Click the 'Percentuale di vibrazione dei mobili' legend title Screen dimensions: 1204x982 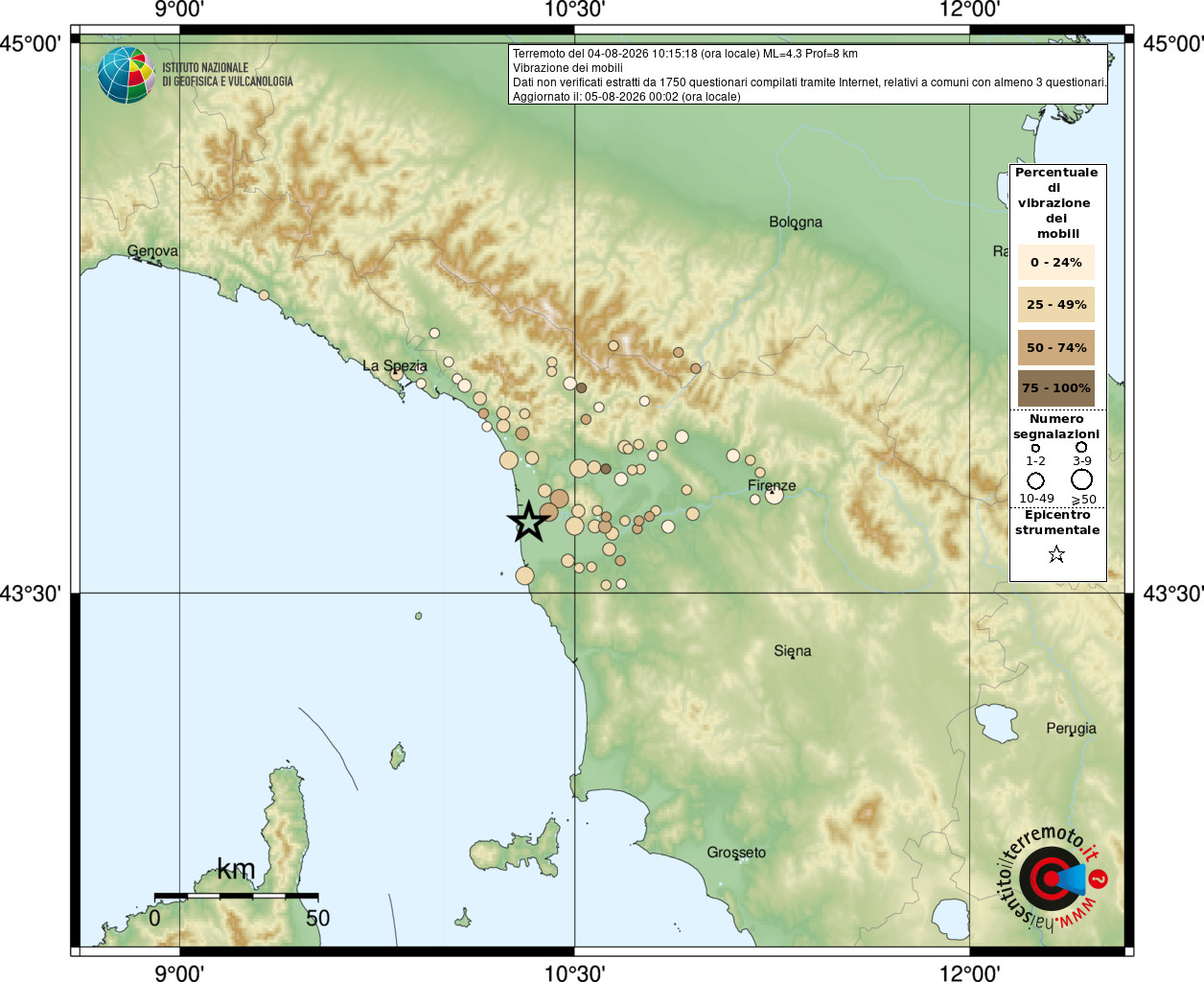click(x=1056, y=202)
